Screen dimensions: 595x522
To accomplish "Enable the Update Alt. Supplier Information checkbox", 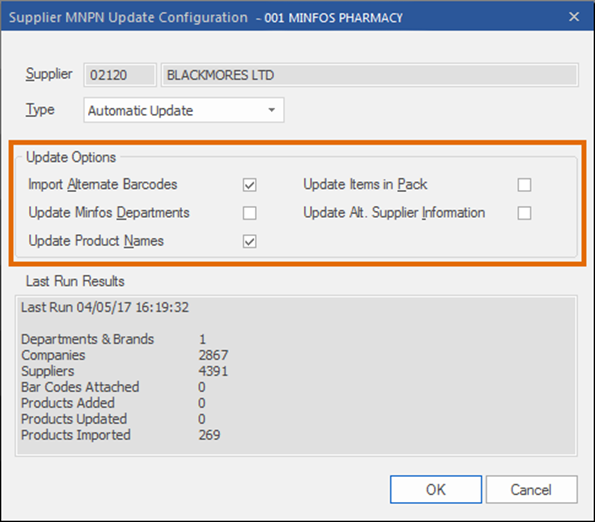I will (524, 213).
